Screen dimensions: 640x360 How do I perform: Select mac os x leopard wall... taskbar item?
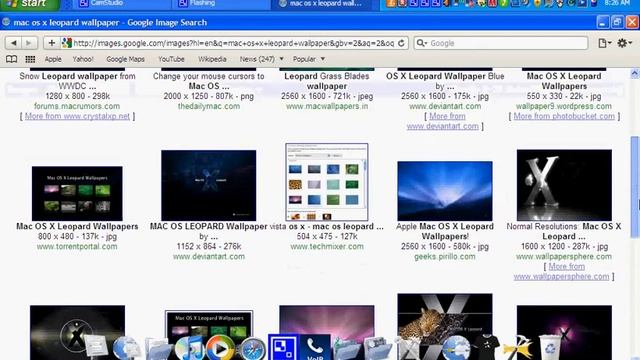coord(325,4)
